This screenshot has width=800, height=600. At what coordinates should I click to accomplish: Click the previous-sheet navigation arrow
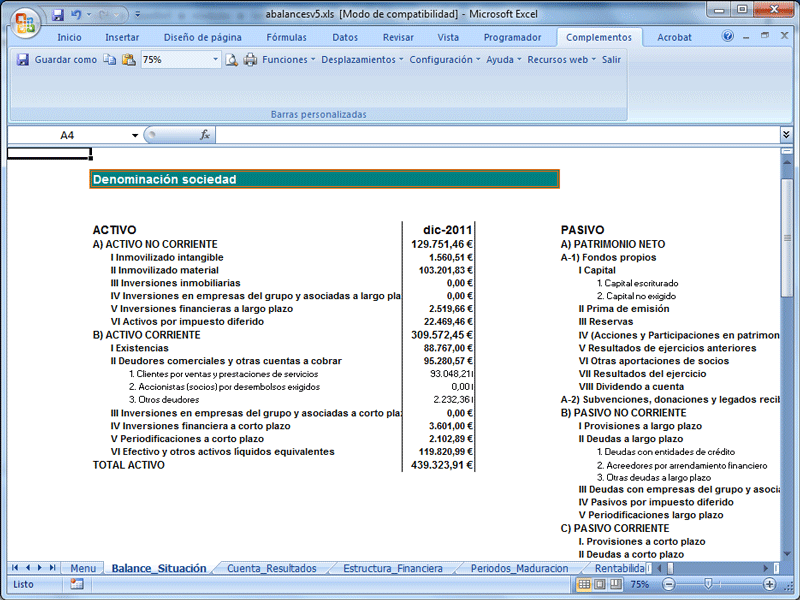coord(28,567)
